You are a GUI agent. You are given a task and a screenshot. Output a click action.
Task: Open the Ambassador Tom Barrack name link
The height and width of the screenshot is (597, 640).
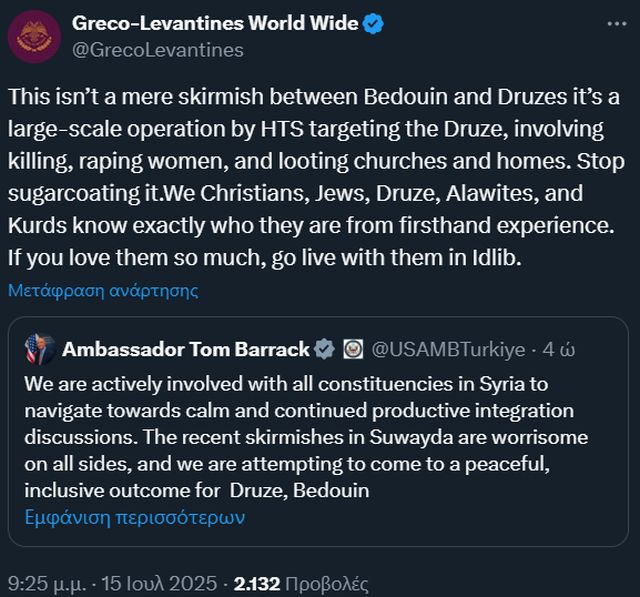click(186, 349)
